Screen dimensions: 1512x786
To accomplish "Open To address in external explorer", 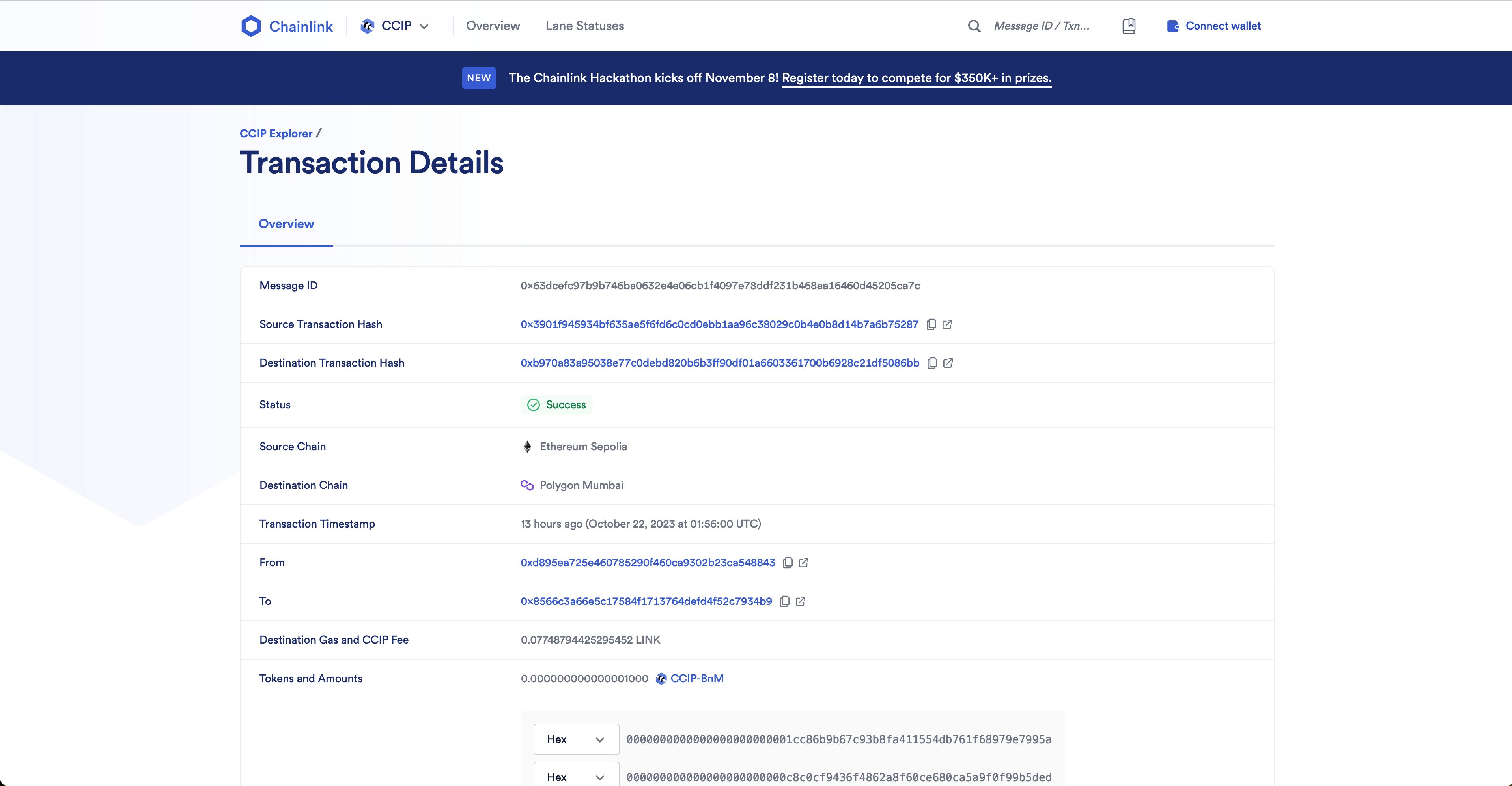I will point(801,602).
